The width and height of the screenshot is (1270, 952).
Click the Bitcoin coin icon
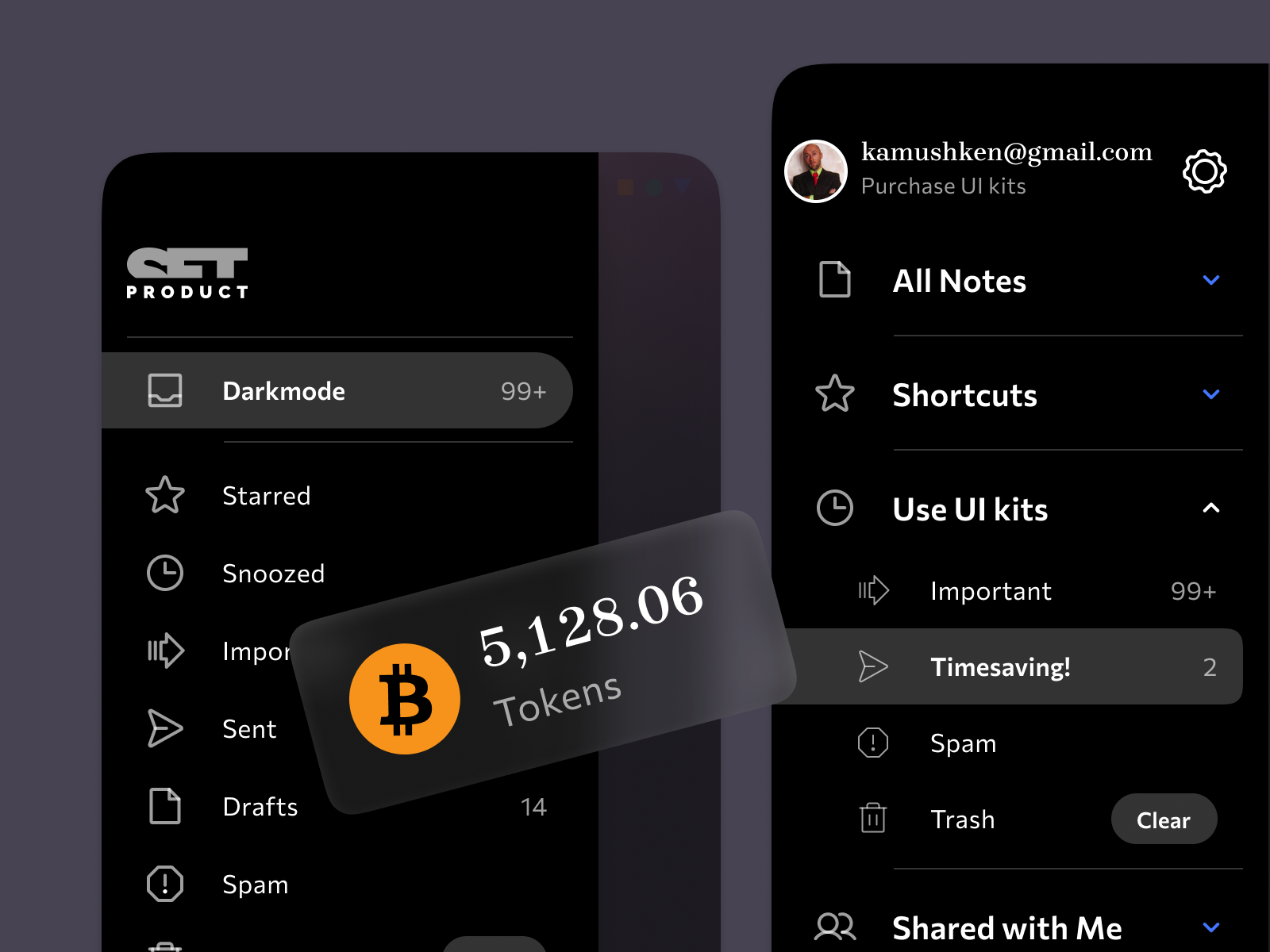405,699
